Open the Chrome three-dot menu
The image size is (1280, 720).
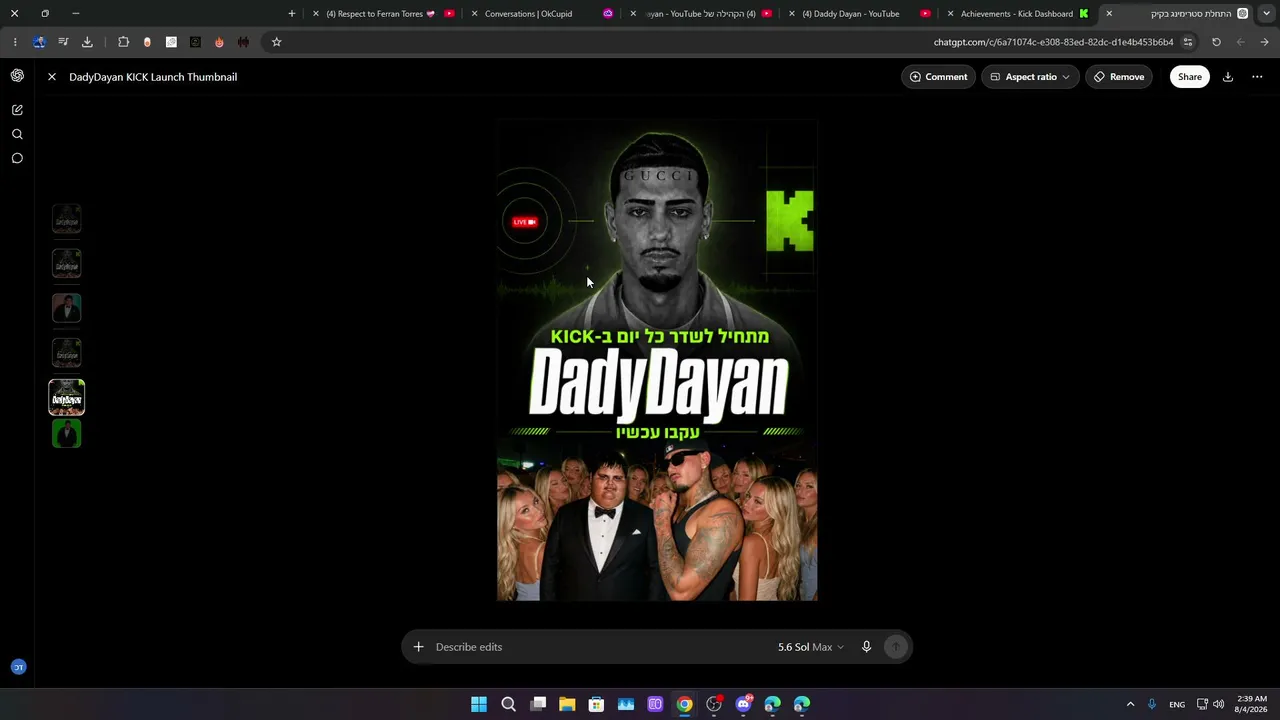15,42
